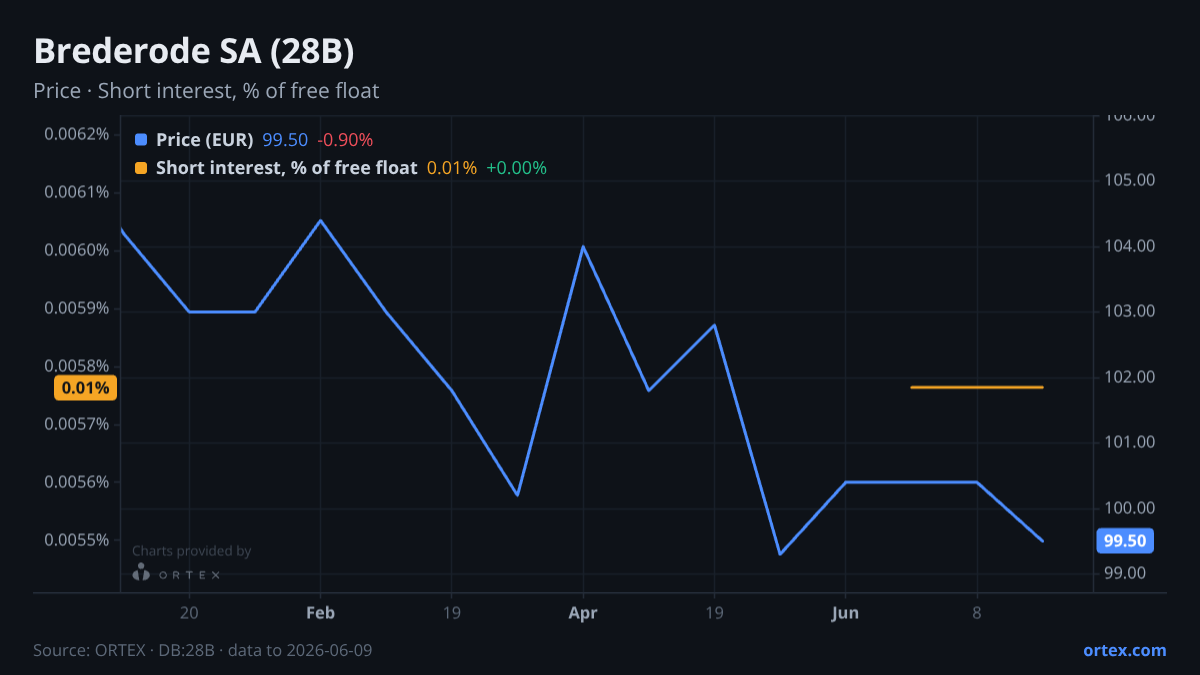The height and width of the screenshot is (675, 1200).
Task: Click the Feb label on the date axis
Action: pos(320,613)
